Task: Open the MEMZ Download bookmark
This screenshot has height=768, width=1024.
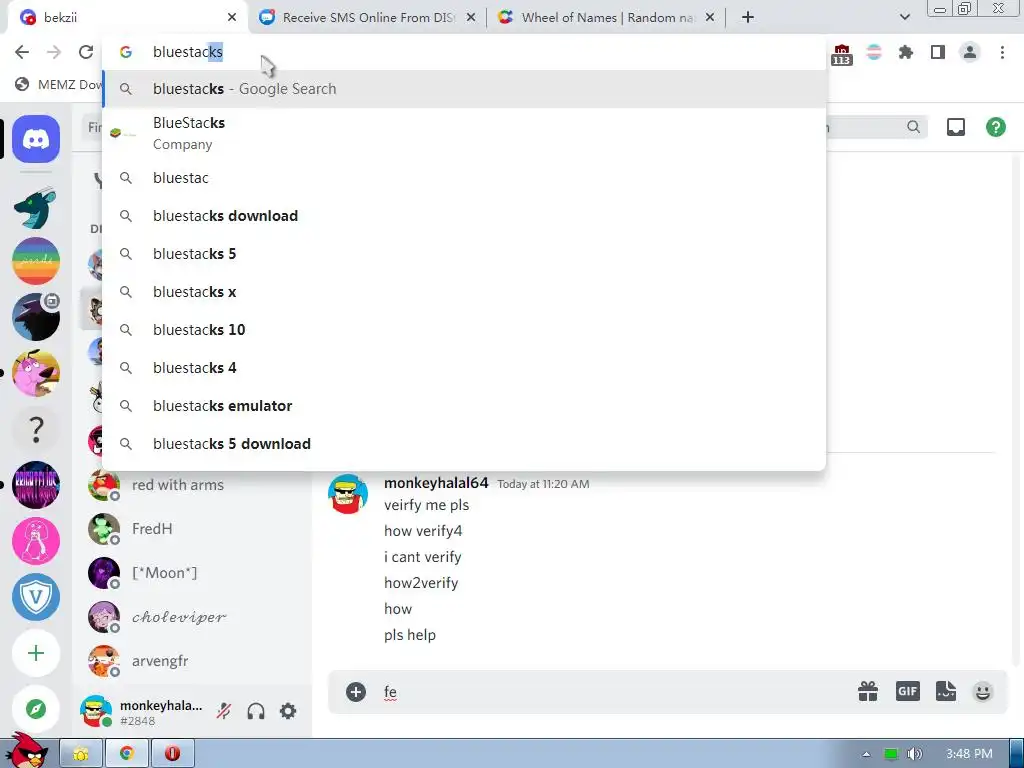Action: [59, 84]
